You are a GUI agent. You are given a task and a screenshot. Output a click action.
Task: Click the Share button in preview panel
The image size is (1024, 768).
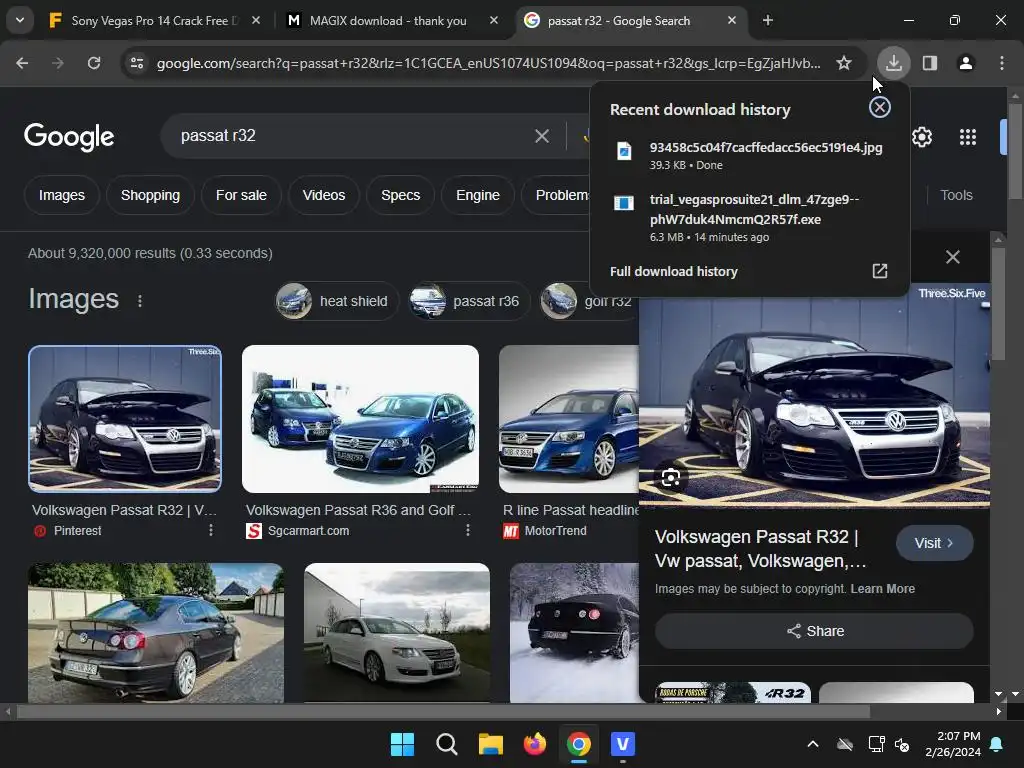pos(814,631)
